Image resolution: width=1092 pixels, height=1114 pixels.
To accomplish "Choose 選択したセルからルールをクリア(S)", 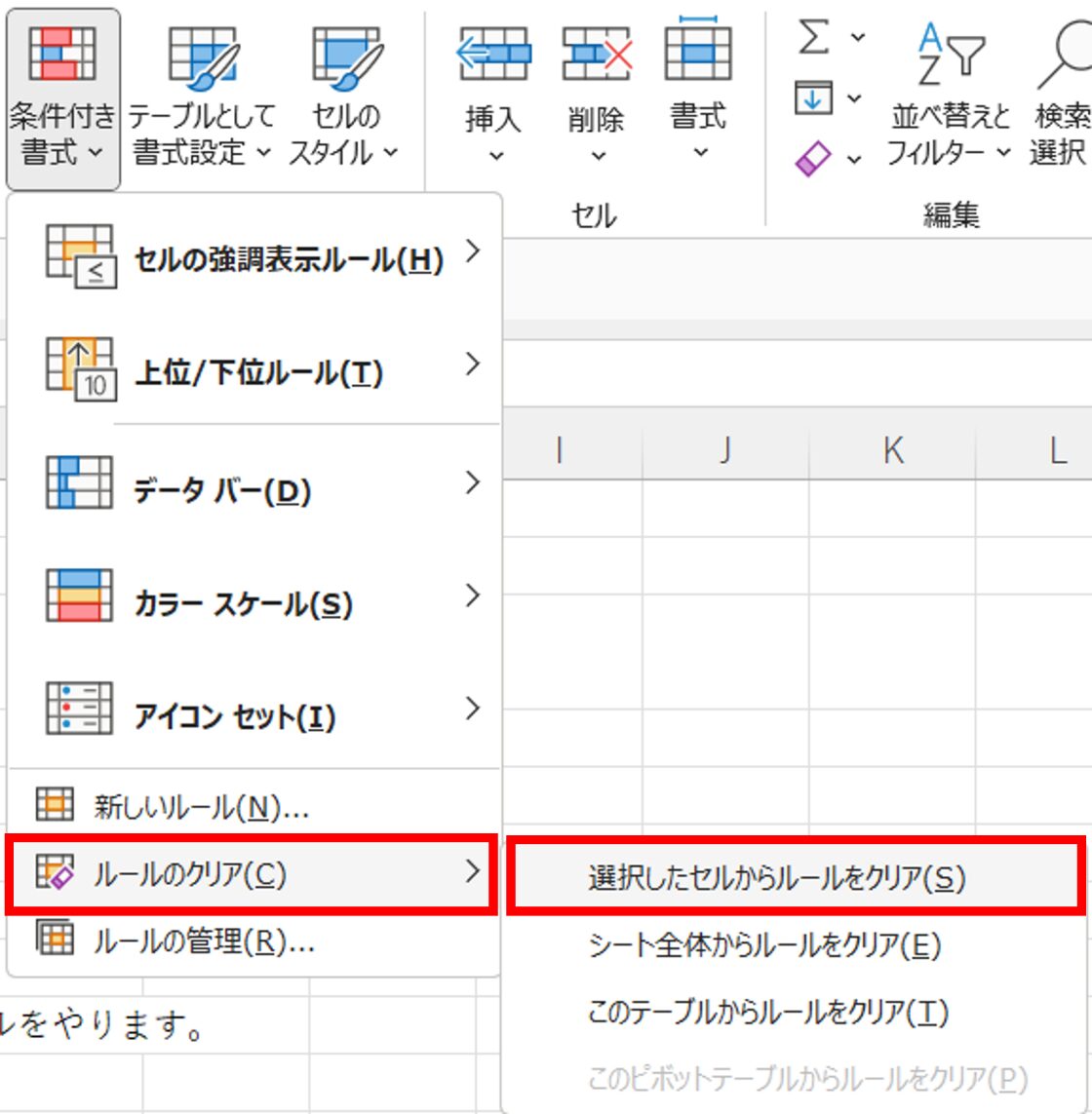I will (x=797, y=877).
